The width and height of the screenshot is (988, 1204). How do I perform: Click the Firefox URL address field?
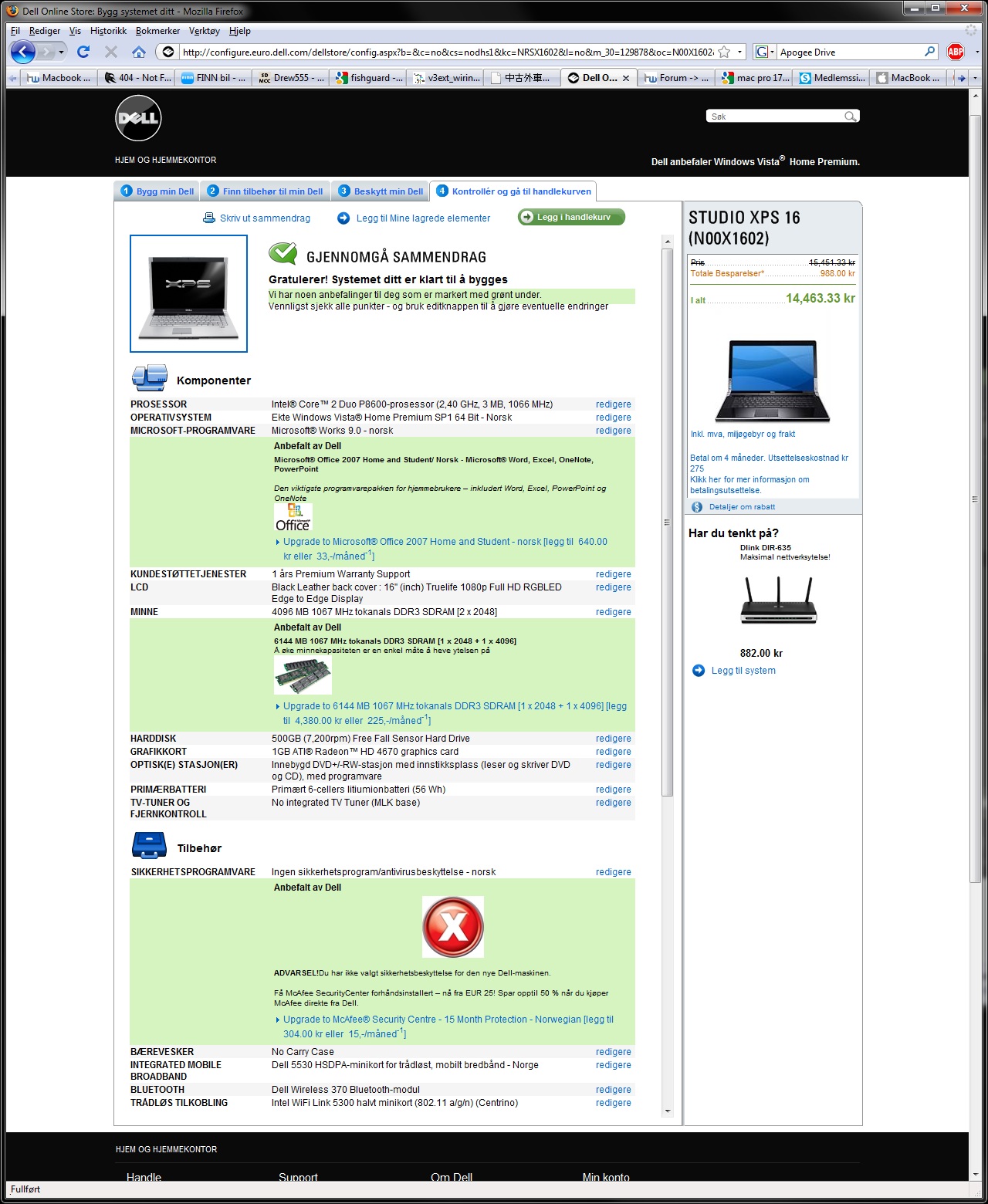coord(448,52)
